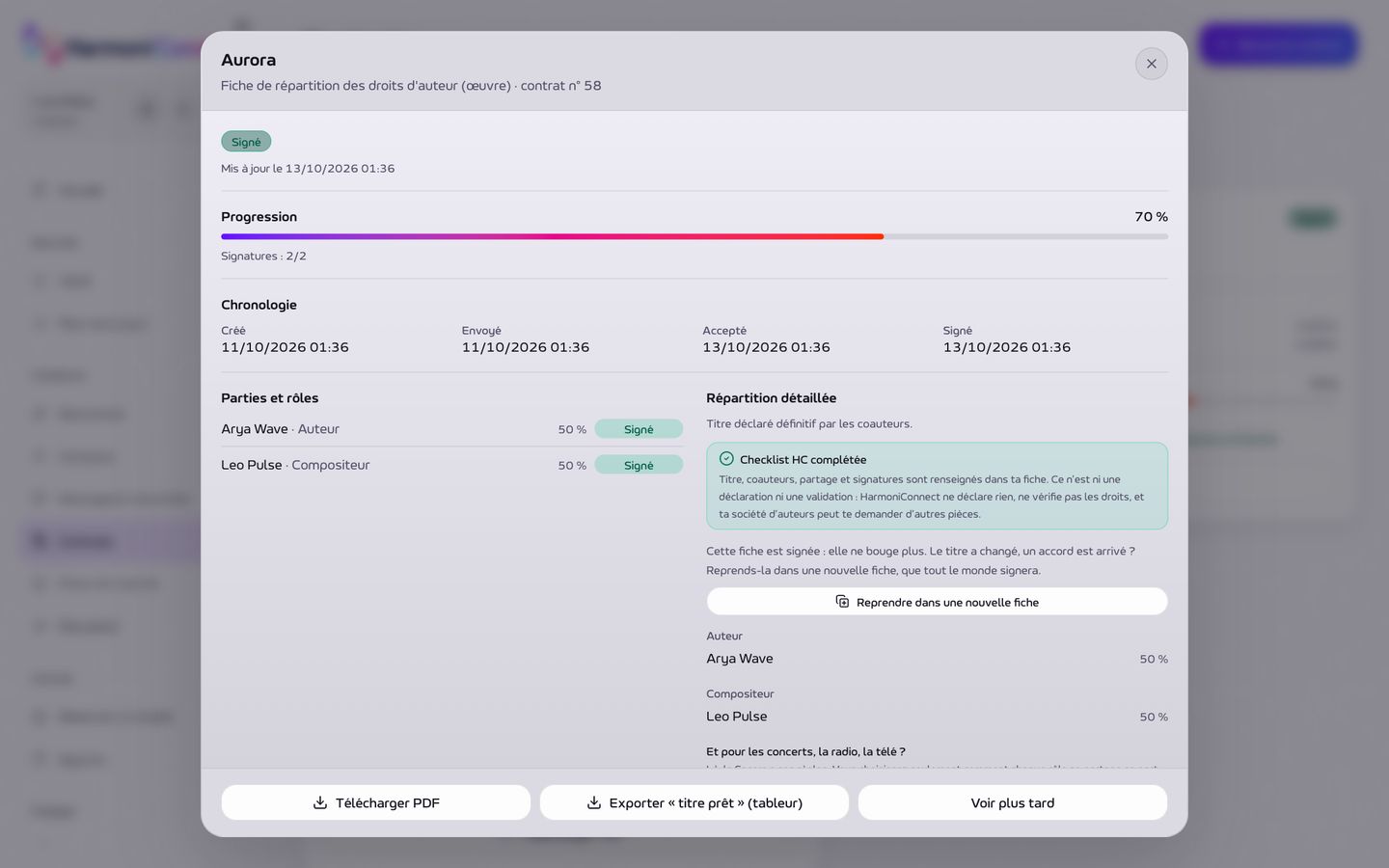
Task: Click the "70 %" progression value
Action: pyautogui.click(x=1151, y=217)
